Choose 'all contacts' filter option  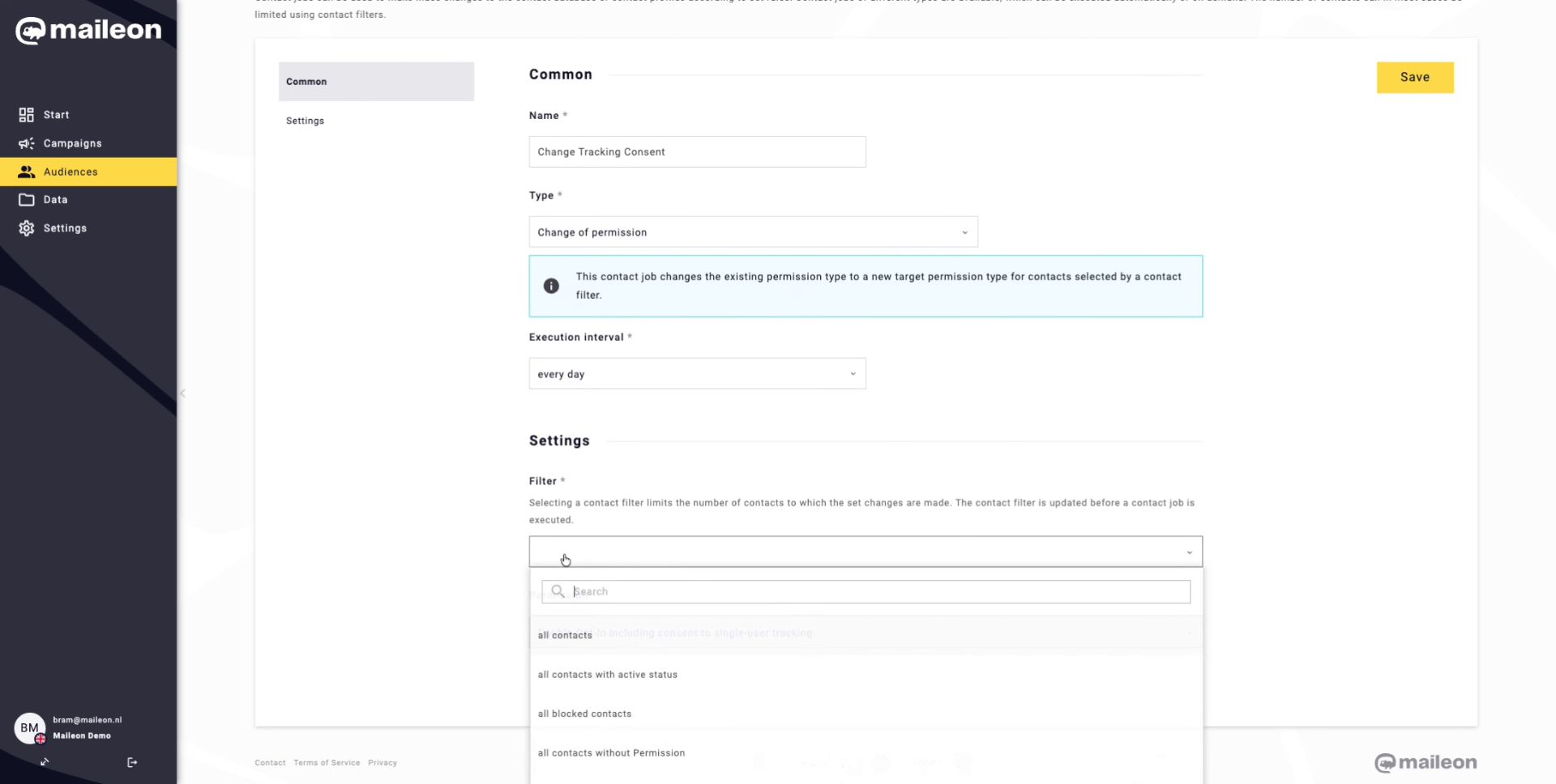tap(866, 635)
